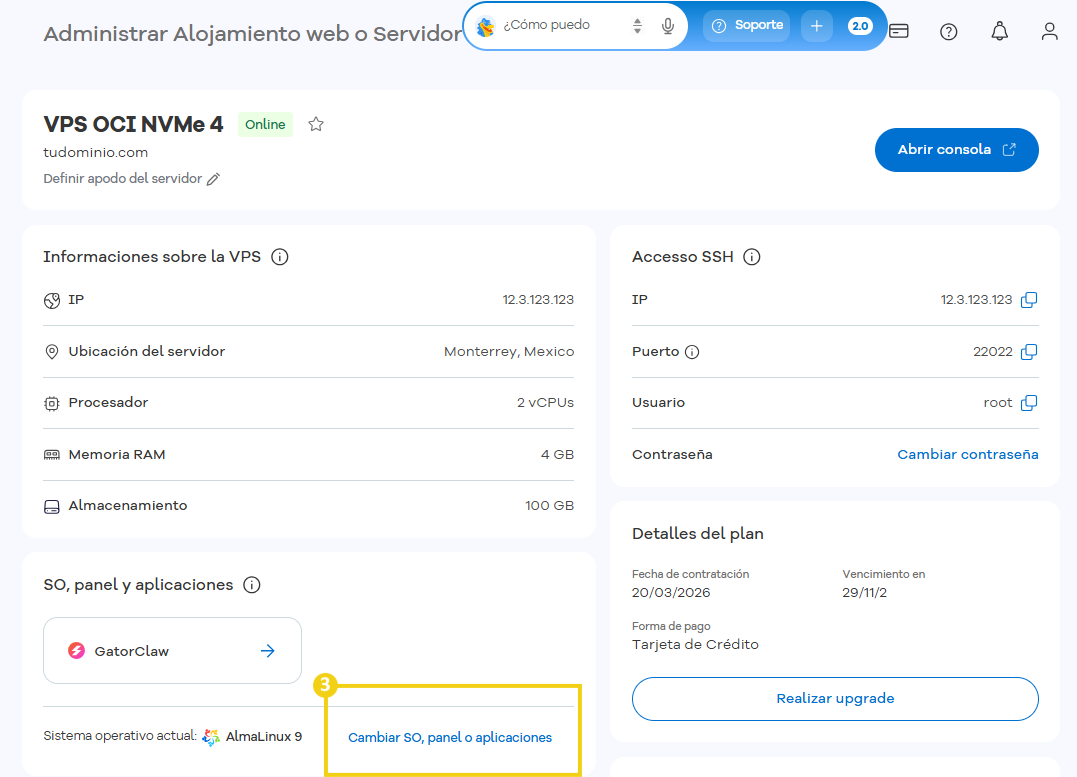Screen dimensions: 1077x777
Task: Open the GatorClaw application card
Action: click(172, 651)
